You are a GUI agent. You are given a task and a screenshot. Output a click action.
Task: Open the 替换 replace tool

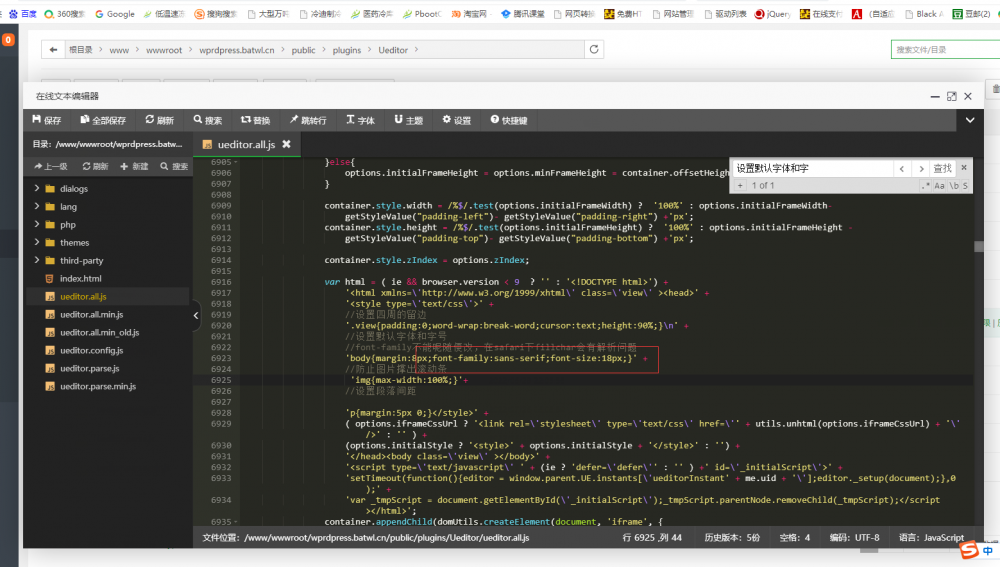[x=255, y=120]
